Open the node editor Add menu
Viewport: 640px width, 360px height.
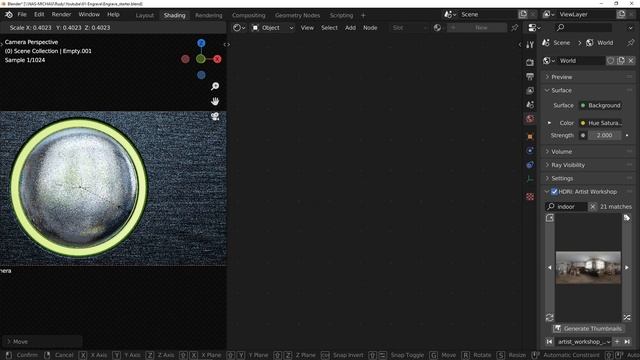[x=350, y=28]
